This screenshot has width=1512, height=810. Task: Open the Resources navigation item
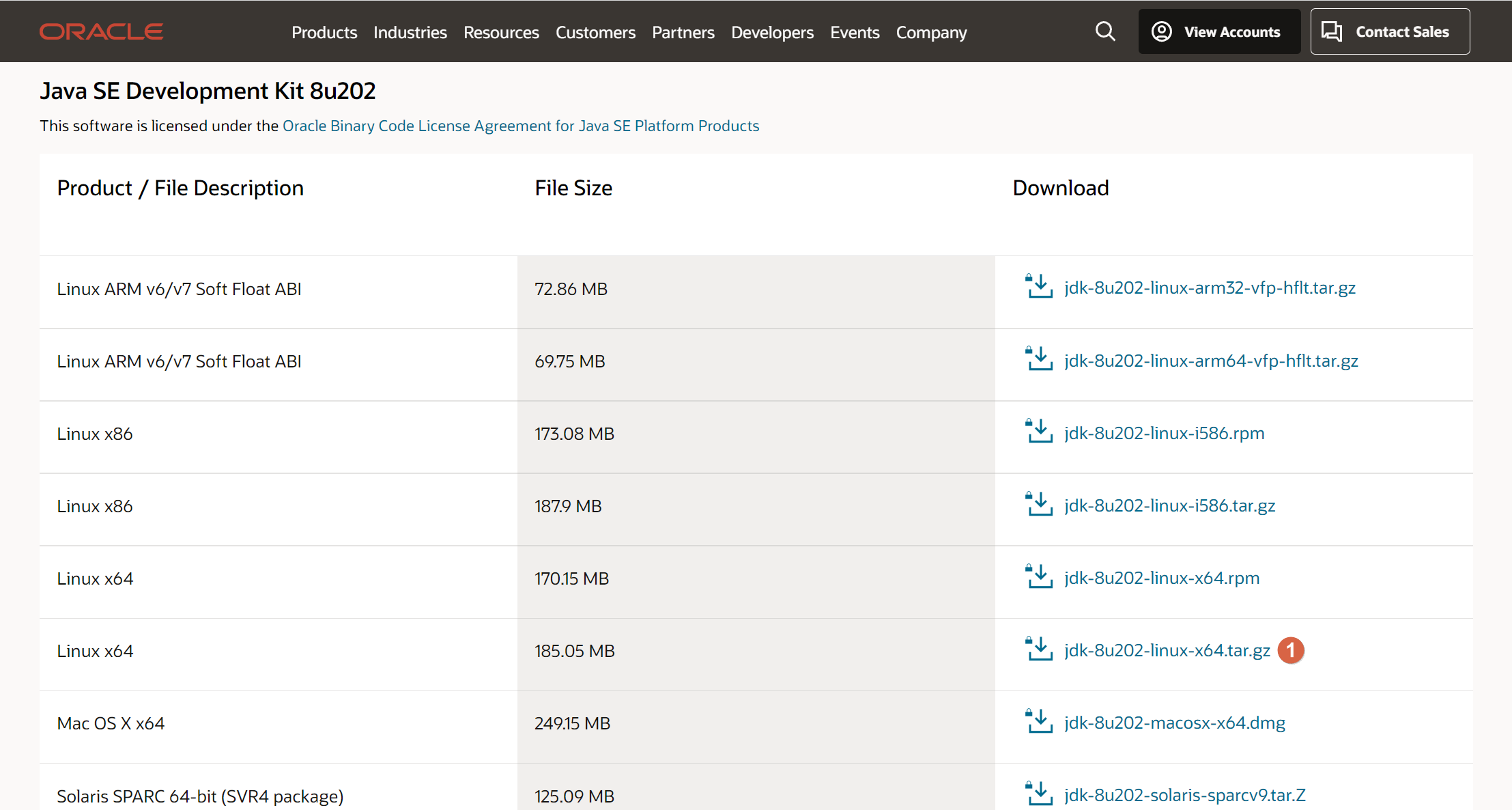[501, 32]
